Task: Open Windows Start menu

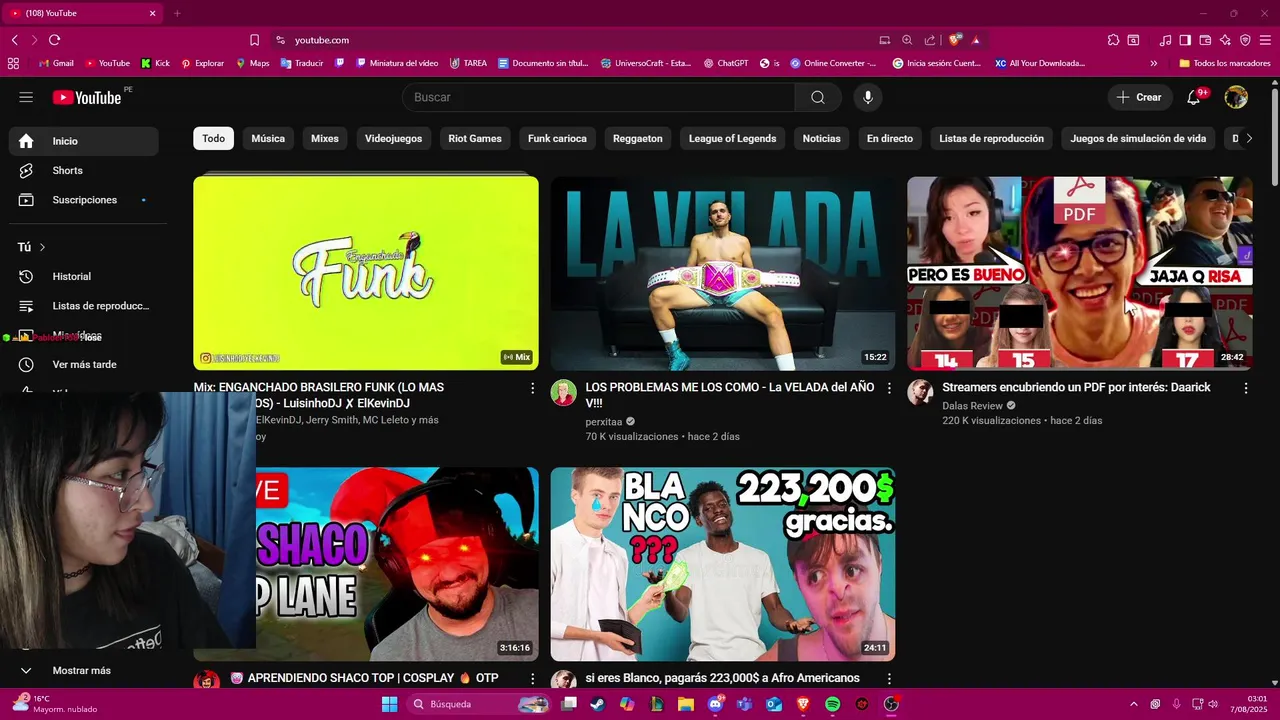Action: pyautogui.click(x=390, y=704)
